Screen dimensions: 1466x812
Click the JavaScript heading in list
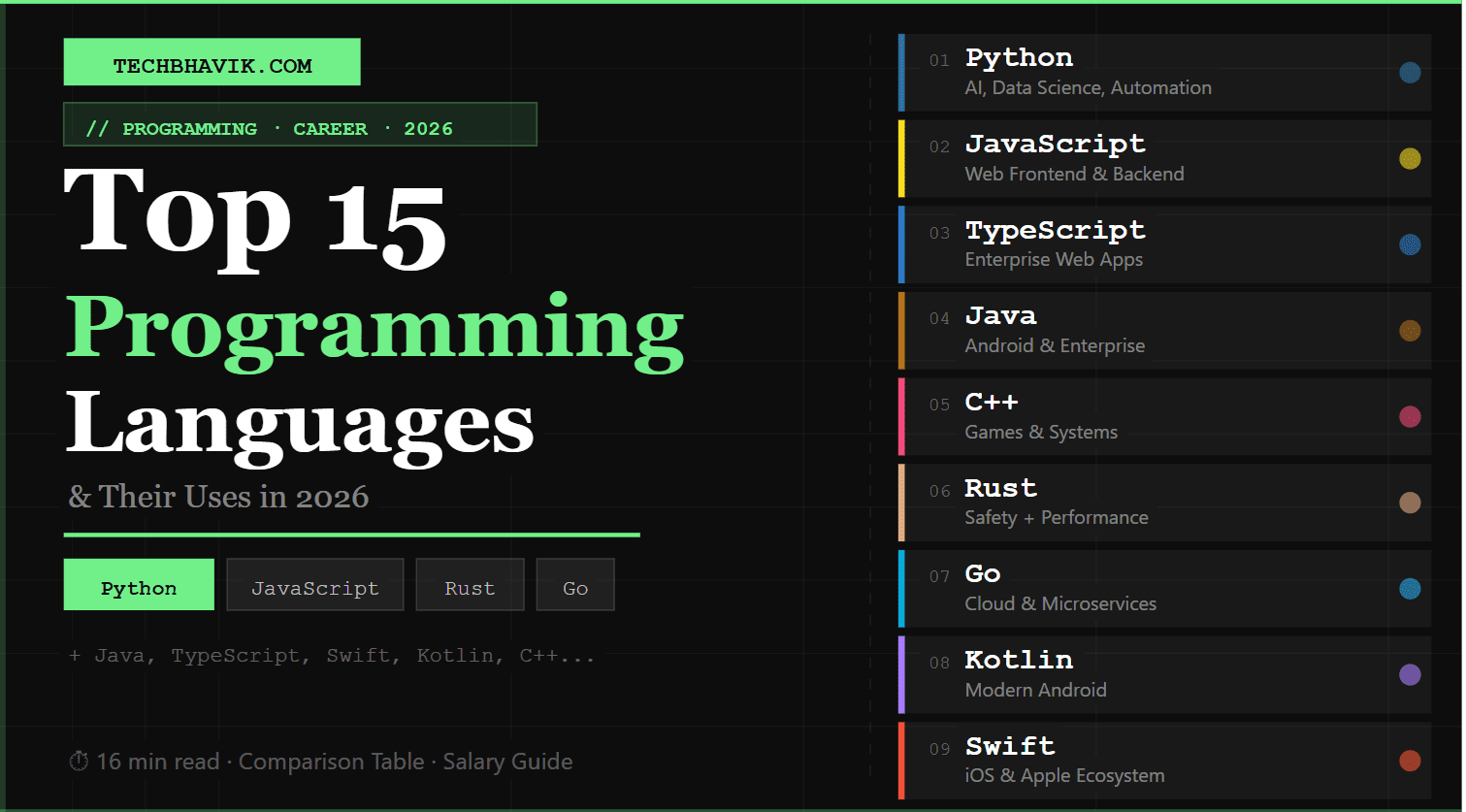[x=1055, y=144]
